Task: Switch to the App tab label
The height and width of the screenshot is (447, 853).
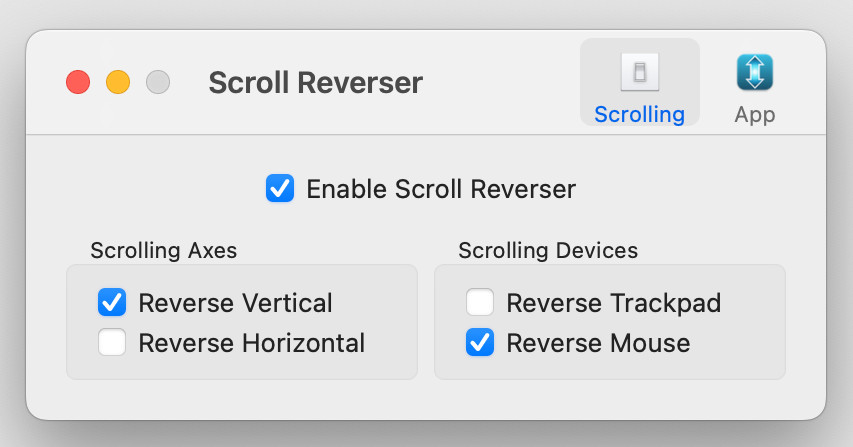Action: (755, 115)
